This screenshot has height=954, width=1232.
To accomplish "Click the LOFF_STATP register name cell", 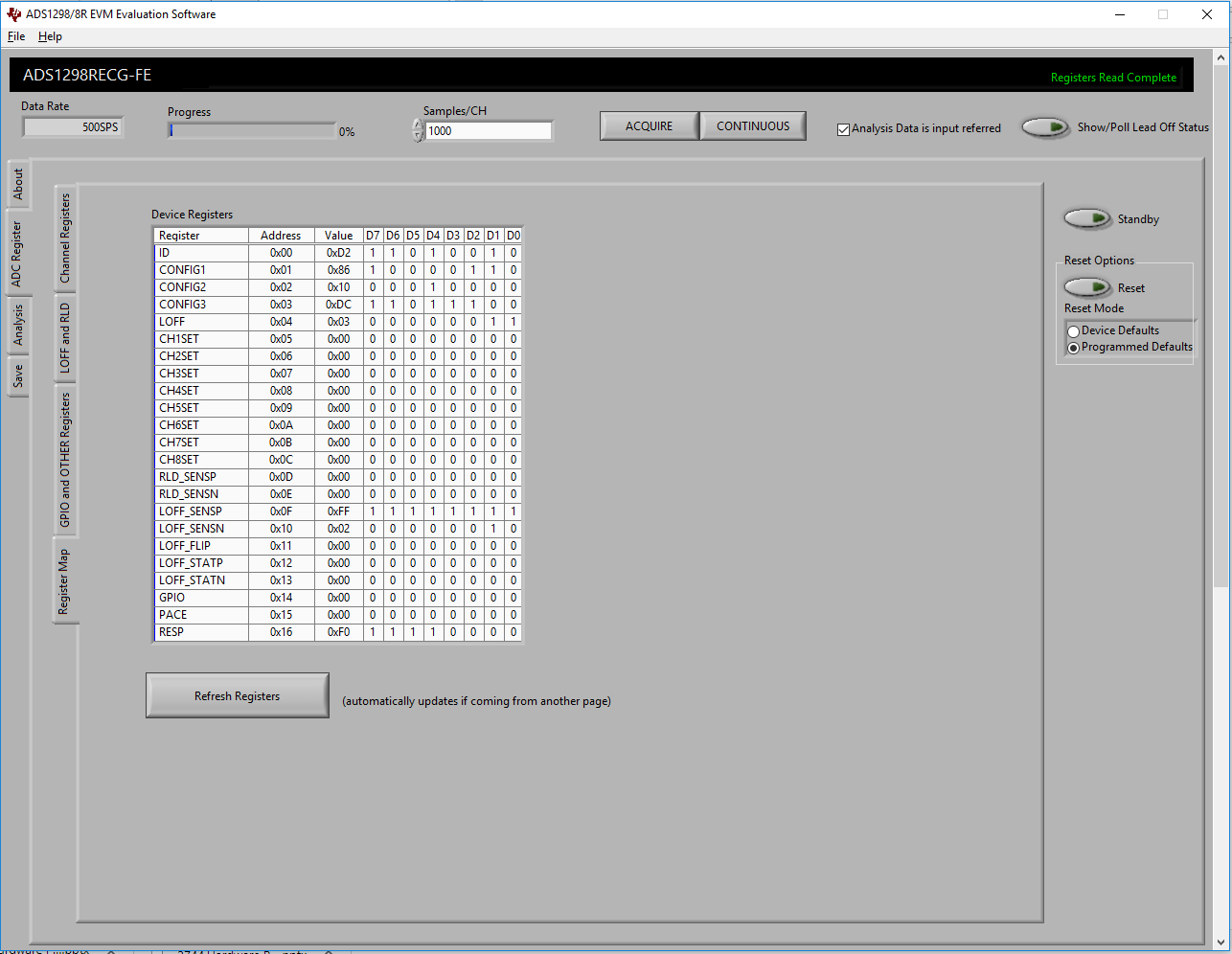I will pyautogui.click(x=201, y=563).
